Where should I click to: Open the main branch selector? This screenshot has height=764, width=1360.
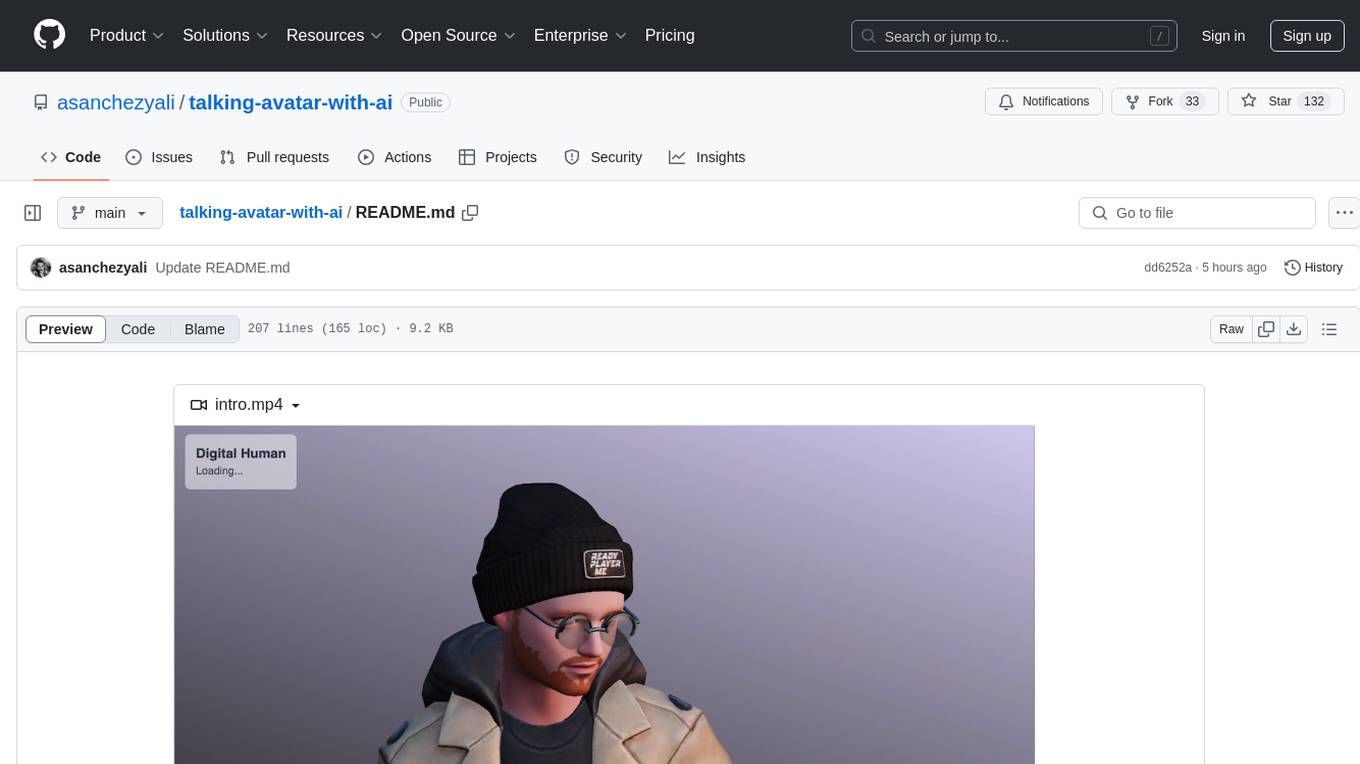coord(109,213)
